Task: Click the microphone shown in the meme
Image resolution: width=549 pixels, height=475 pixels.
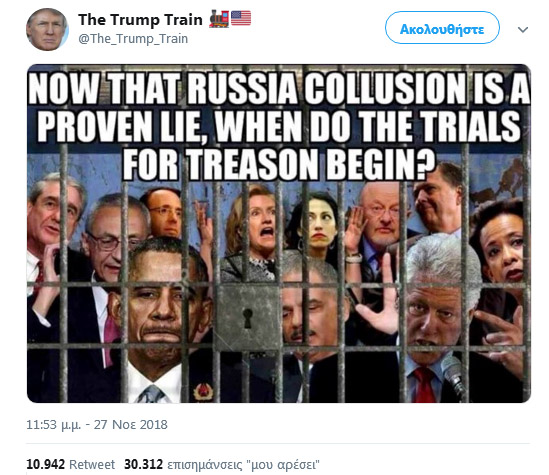Action: pos(453,375)
